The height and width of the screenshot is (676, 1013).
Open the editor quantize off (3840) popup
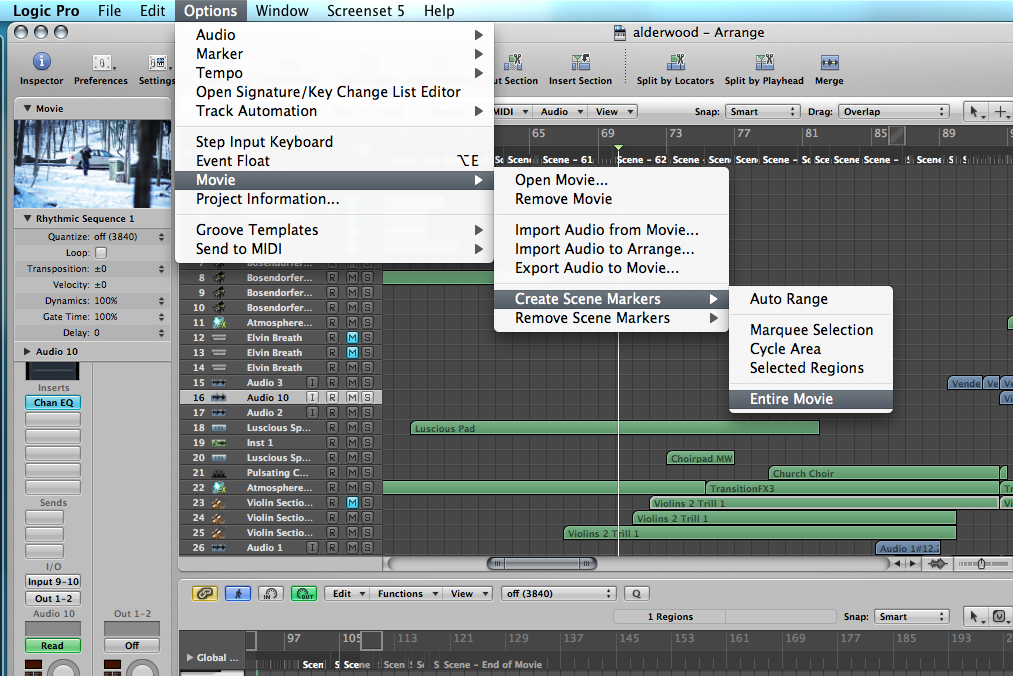559,593
